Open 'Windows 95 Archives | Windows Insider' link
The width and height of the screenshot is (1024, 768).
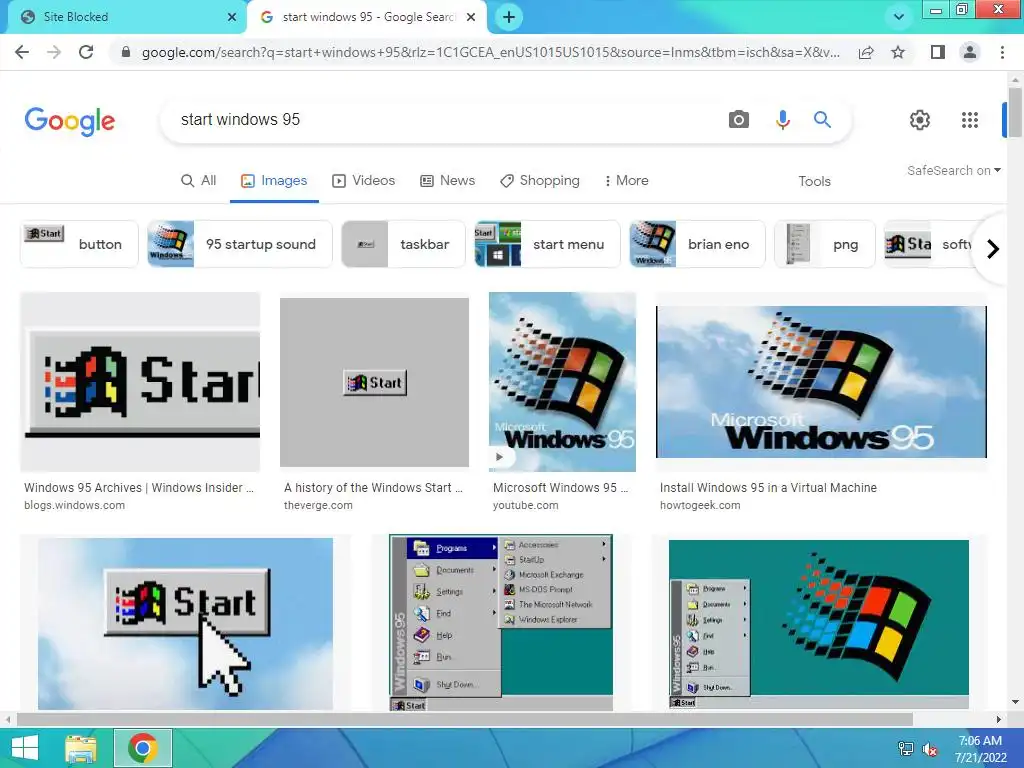(139, 488)
